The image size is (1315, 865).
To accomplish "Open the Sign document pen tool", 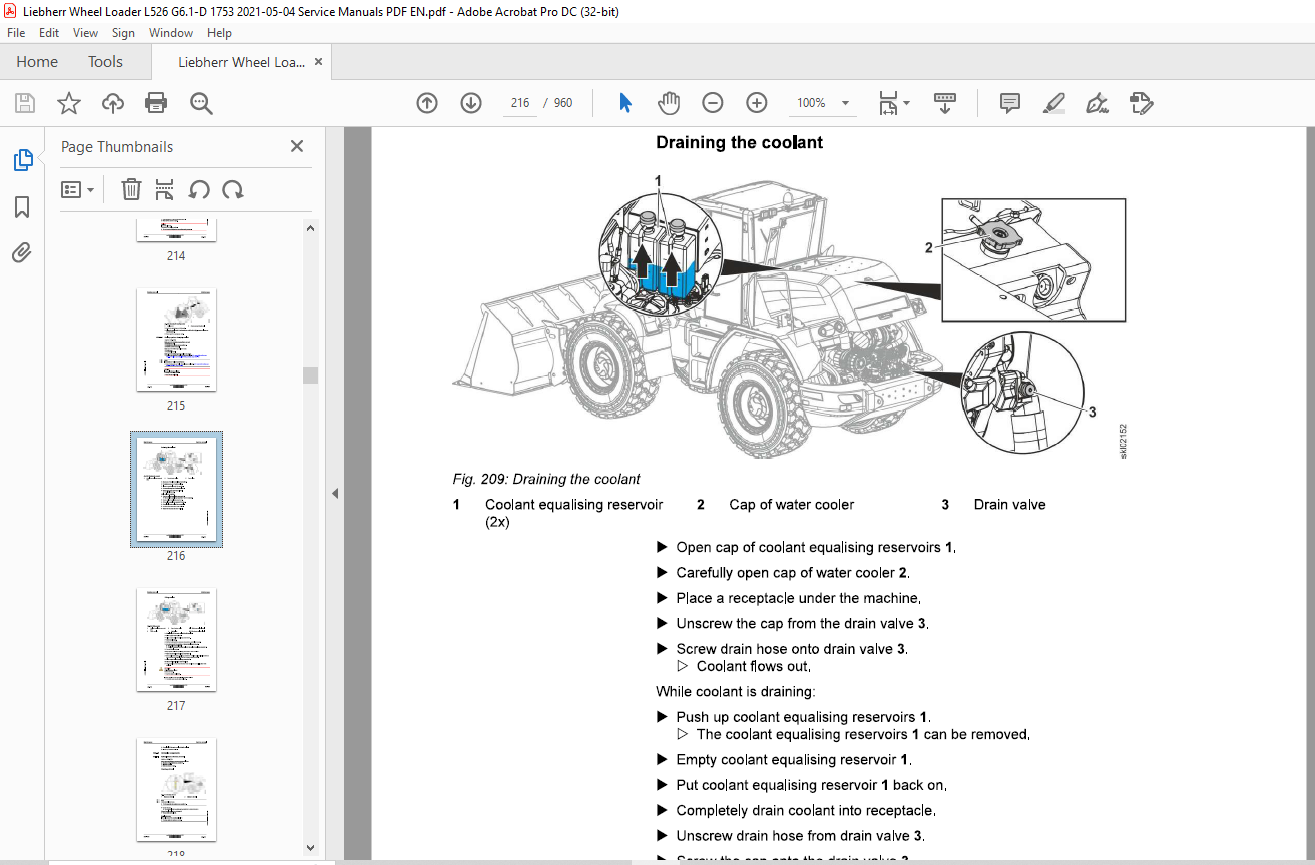I will [x=1097, y=103].
